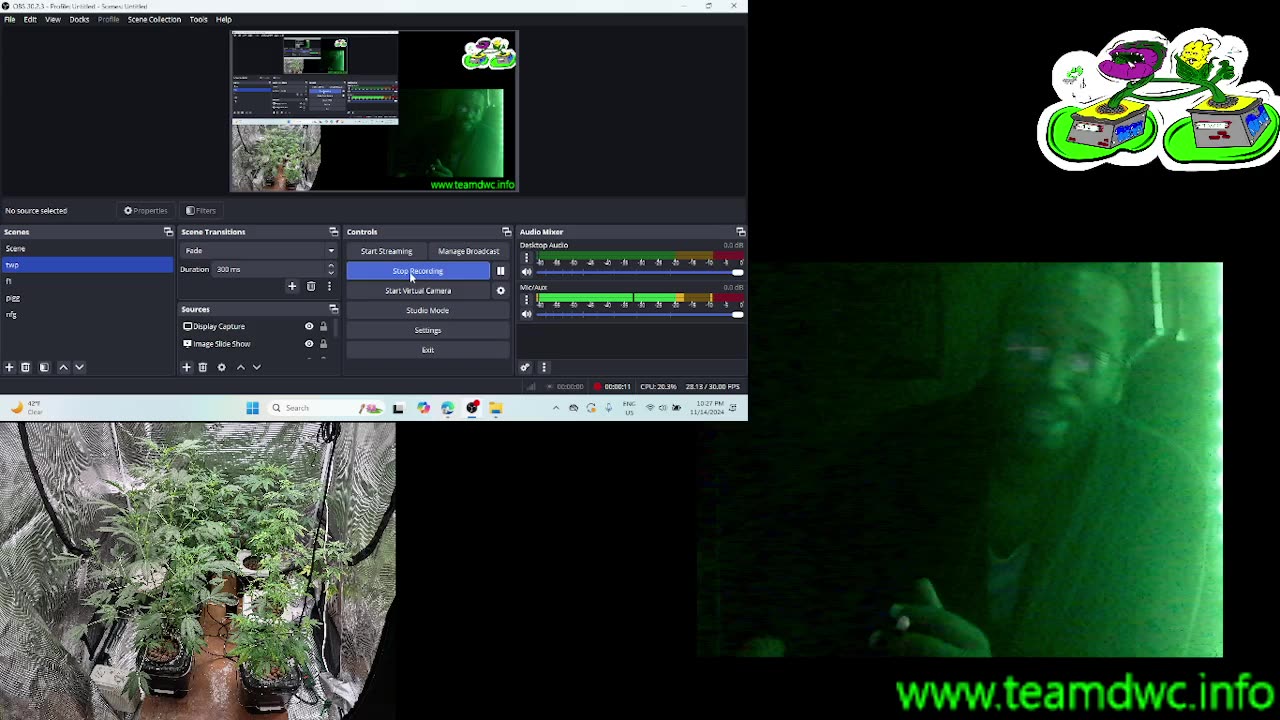Open File Explorer from taskbar
This screenshot has width=1280, height=720.
[495, 408]
